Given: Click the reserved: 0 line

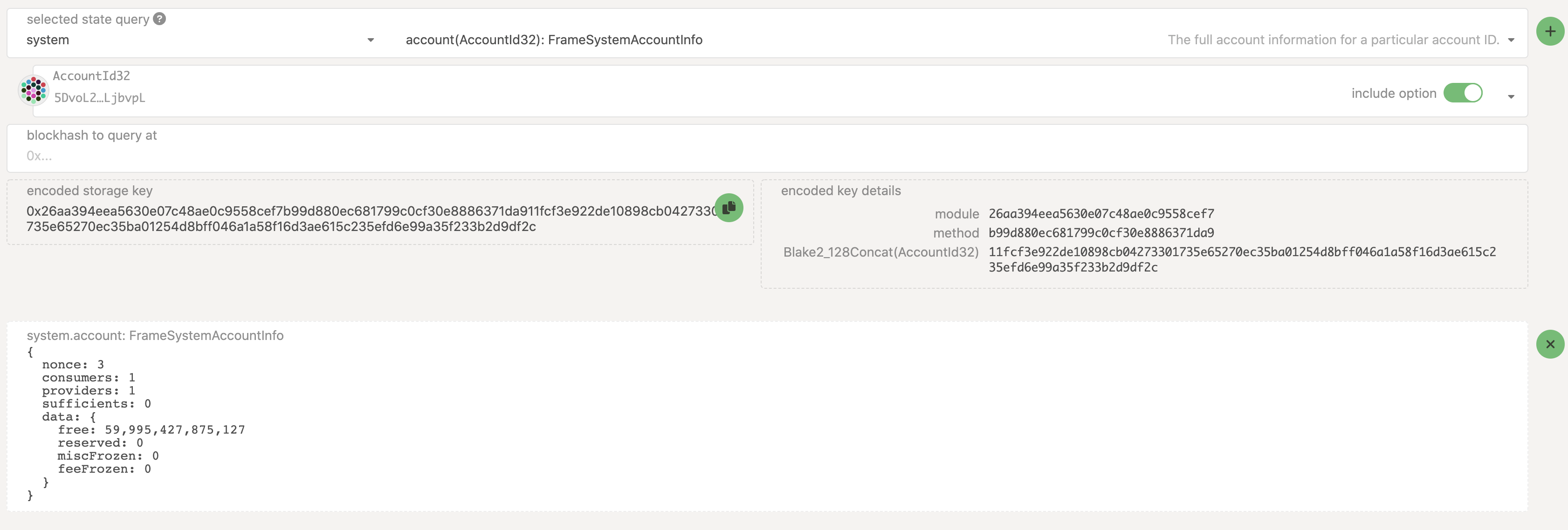Looking at the screenshot, I should pyautogui.click(x=100, y=443).
